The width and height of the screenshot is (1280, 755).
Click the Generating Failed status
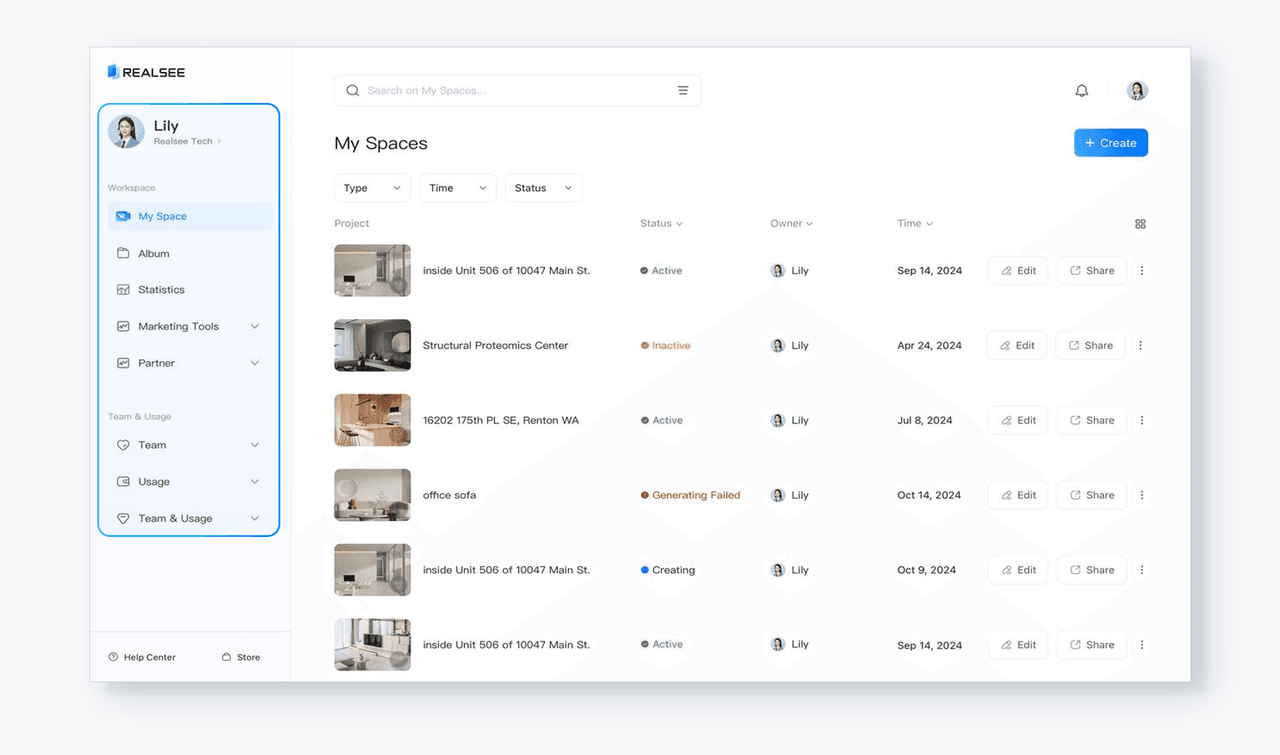[691, 495]
